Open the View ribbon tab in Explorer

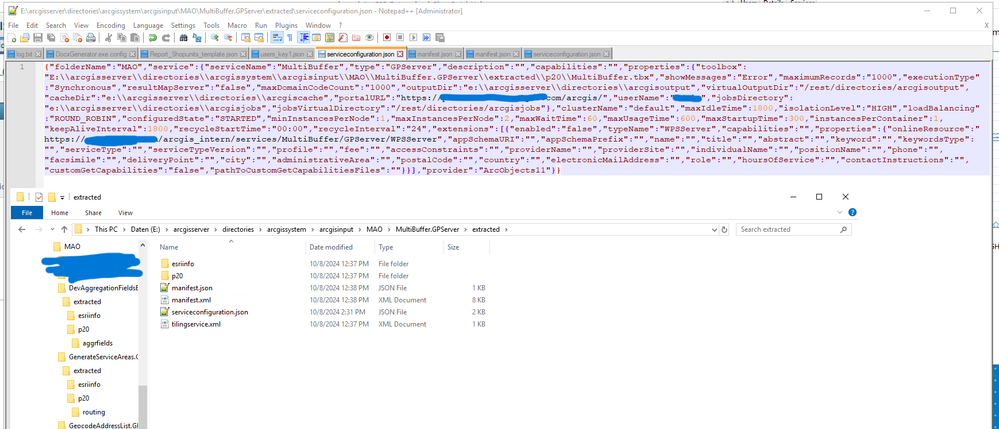125,212
